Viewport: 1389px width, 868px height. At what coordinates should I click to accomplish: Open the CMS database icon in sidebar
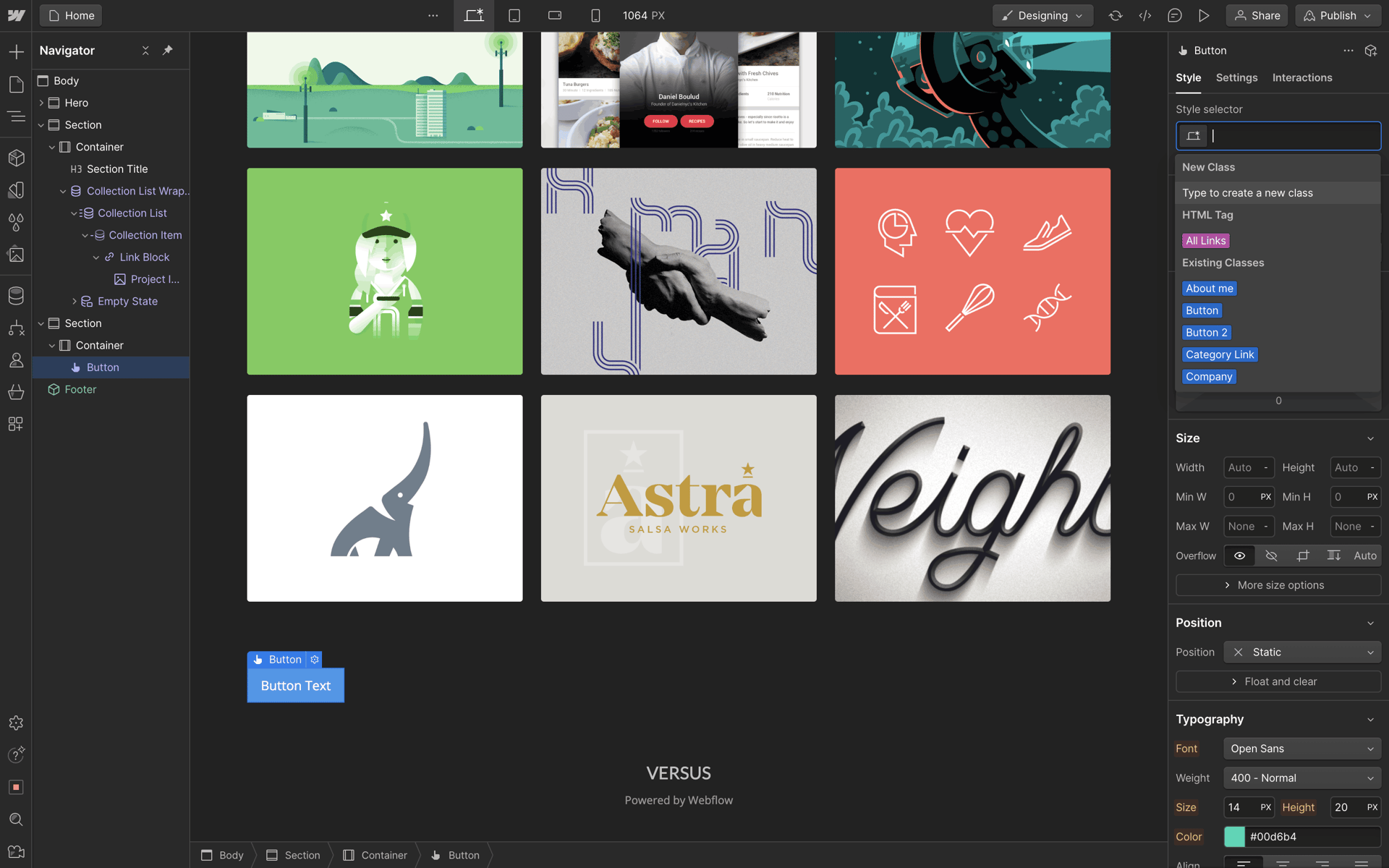pos(16,295)
